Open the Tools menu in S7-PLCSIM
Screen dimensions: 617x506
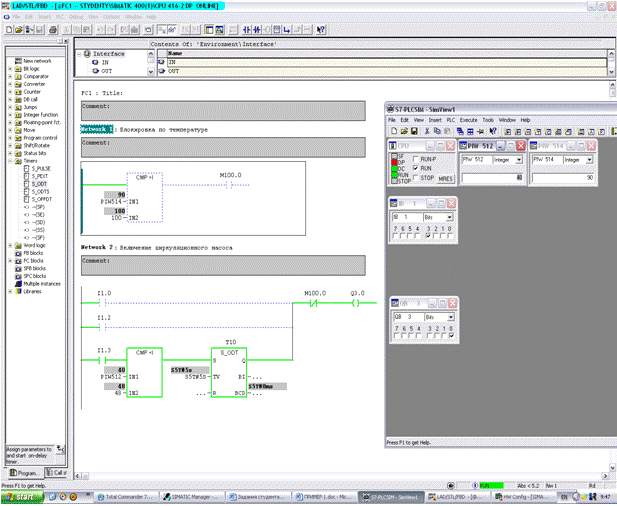(x=488, y=120)
